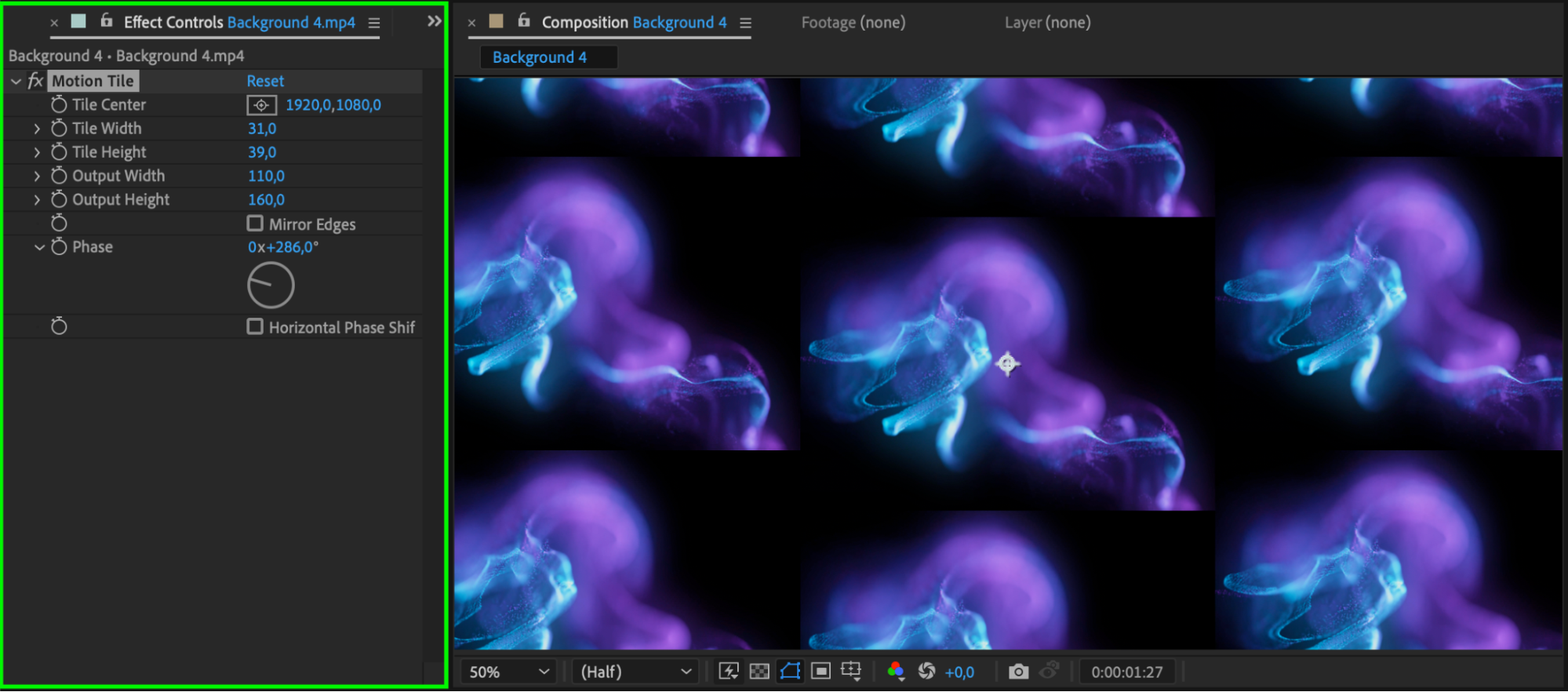The width and height of the screenshot is (1568, 692).
Task: Toggle mask and shape path visibility
Action: [790, 672]
